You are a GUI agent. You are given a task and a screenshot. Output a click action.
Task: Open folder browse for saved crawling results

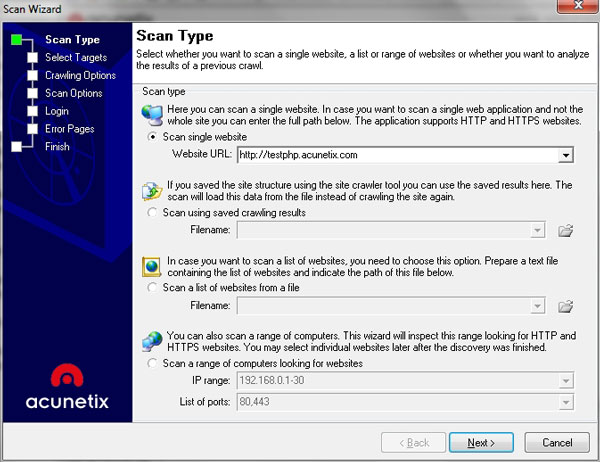[565, 231]
